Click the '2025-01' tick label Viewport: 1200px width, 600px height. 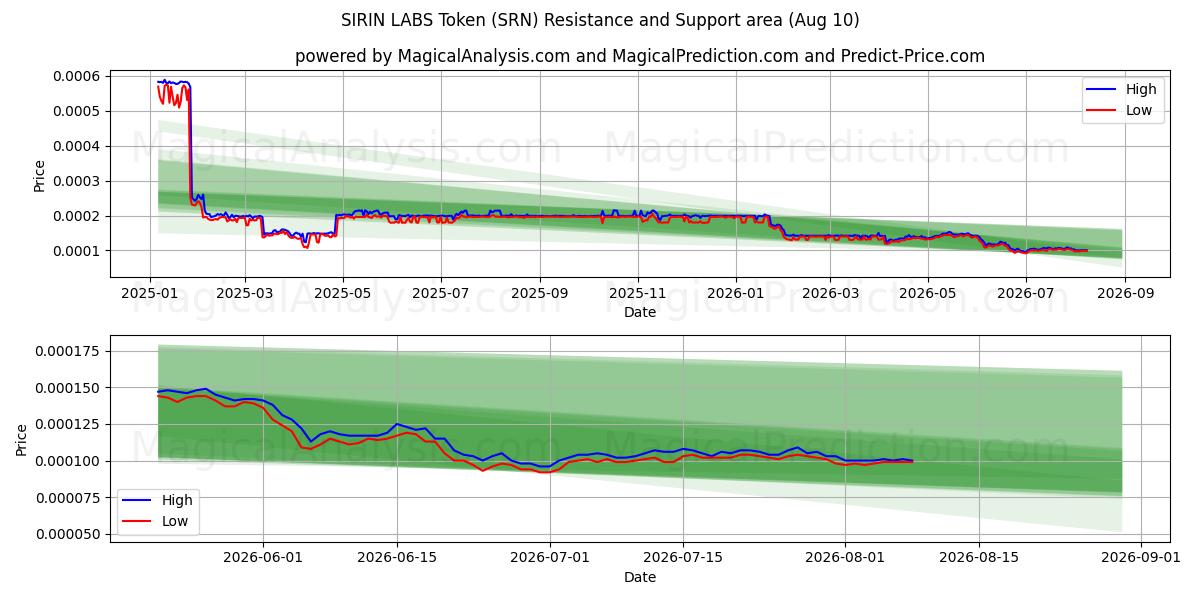pos(150,294)
